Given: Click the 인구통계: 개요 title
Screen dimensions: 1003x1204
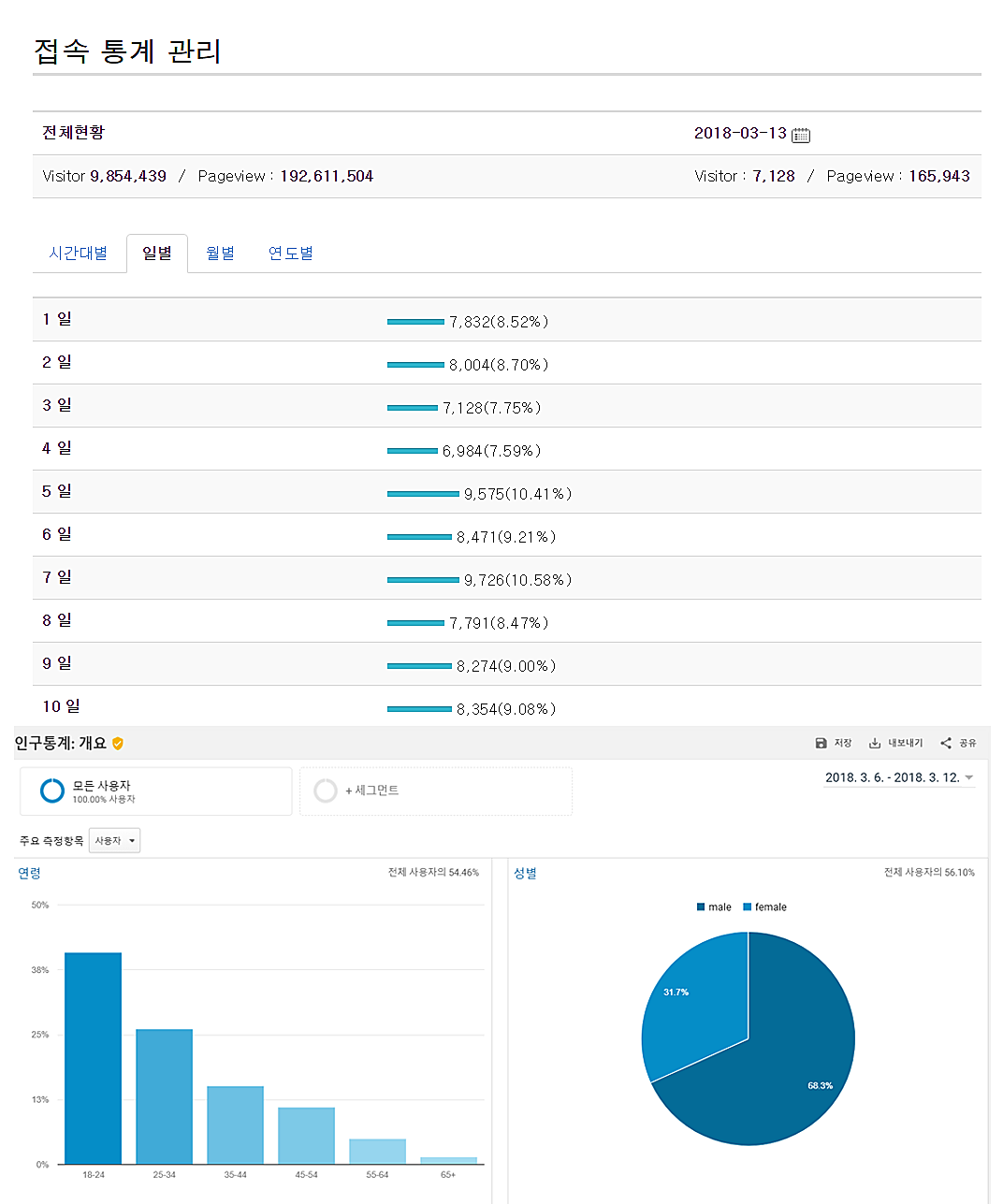Looking at the screenshot, I should tap(61, 743).
